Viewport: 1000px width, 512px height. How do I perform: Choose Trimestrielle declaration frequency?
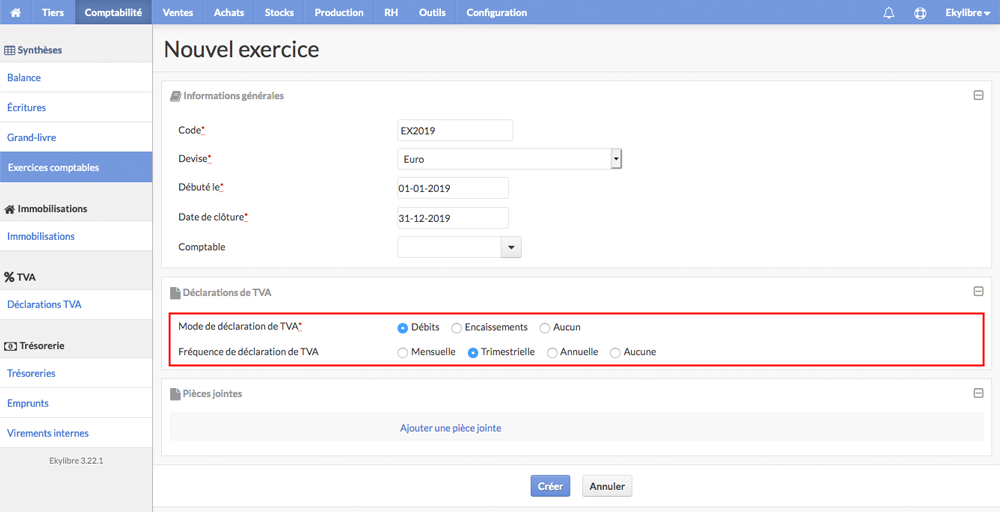coord(473,353)
